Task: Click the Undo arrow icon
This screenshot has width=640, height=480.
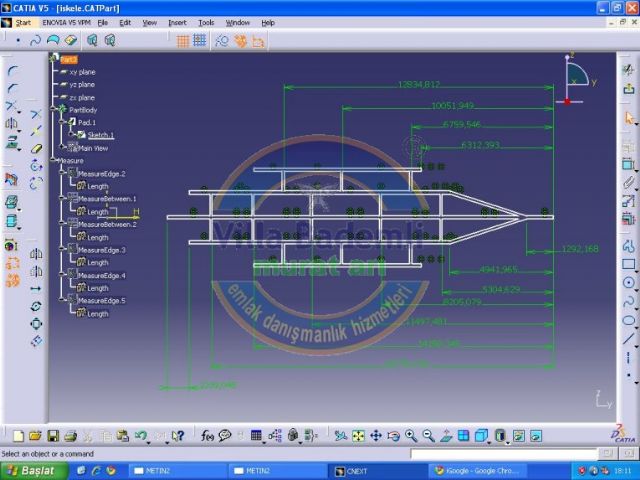Action: pyautogui.click(x=141, y=436)
